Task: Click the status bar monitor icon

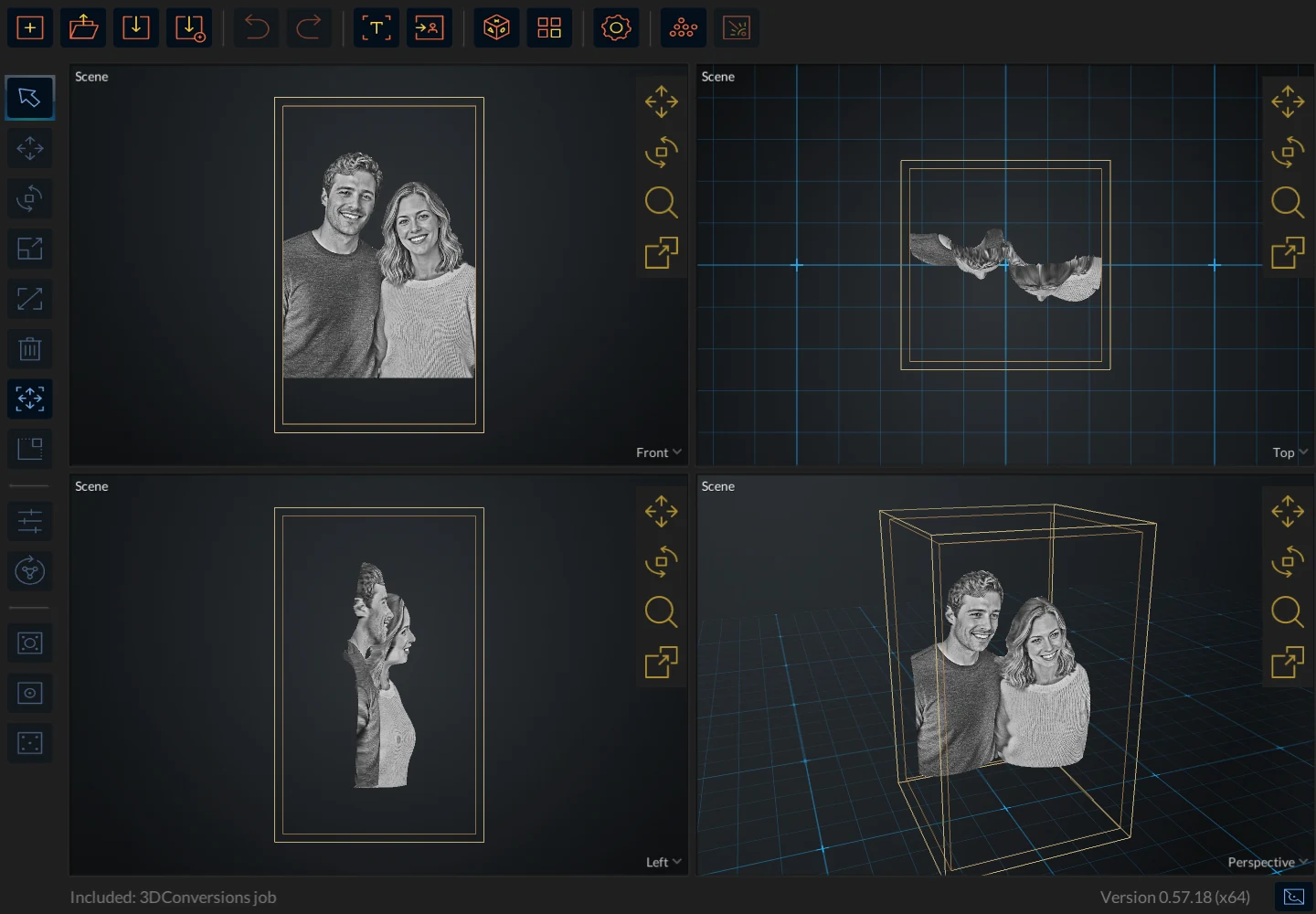Action: 1294,897
